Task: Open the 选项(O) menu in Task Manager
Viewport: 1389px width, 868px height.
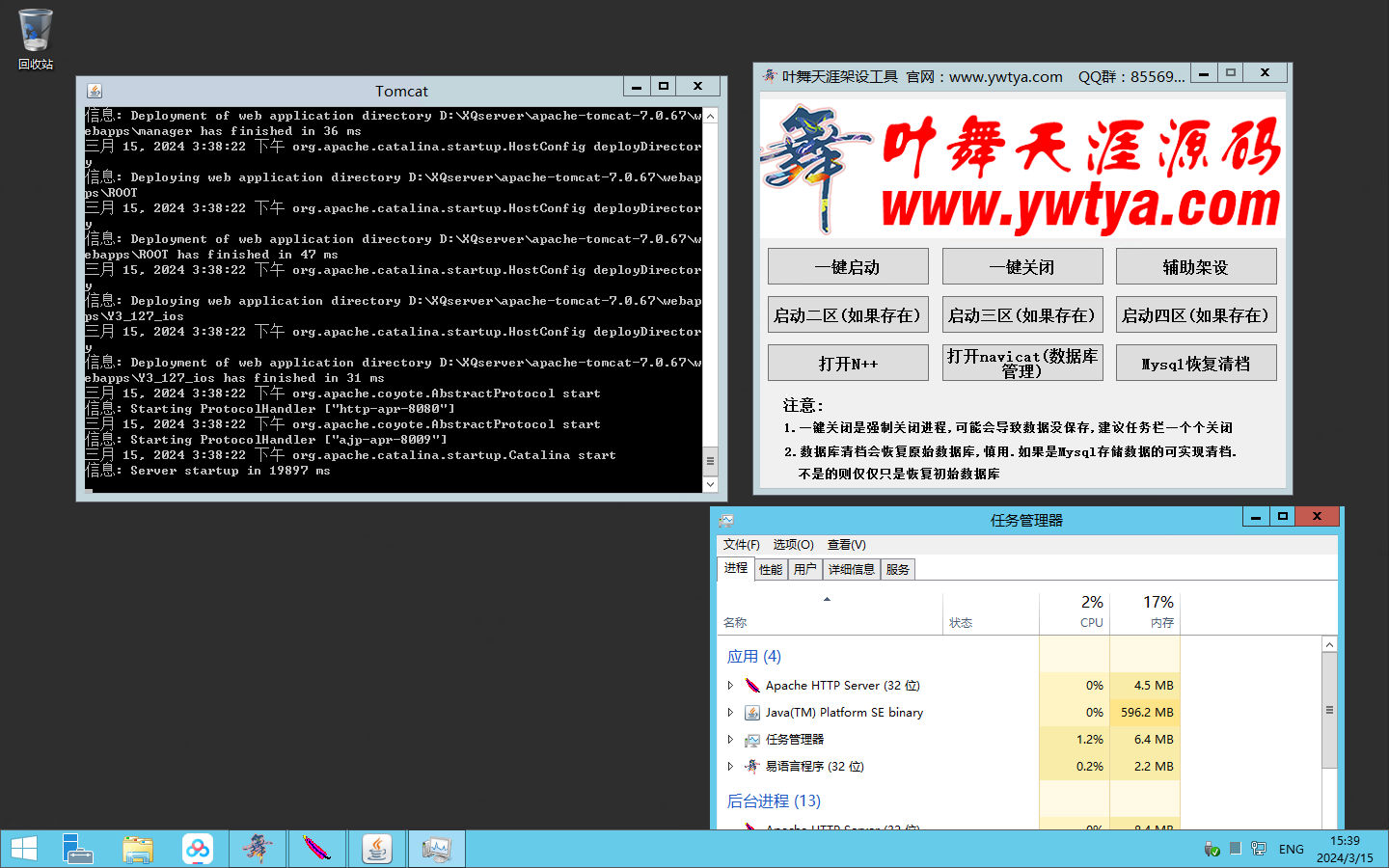Action: (x=793, y=545)
